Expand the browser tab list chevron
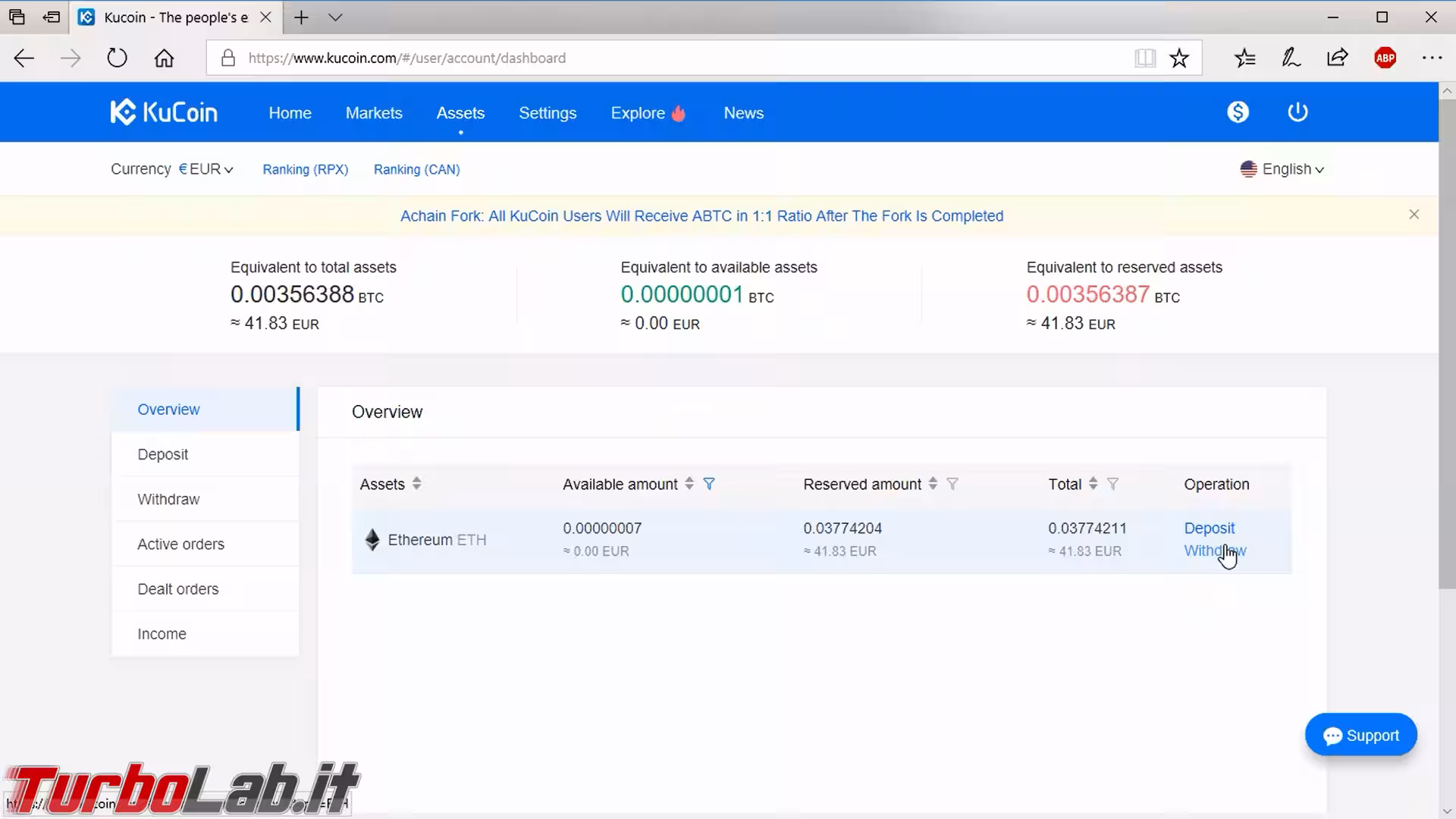This screenshot has width=1456, height=819. 335,17
